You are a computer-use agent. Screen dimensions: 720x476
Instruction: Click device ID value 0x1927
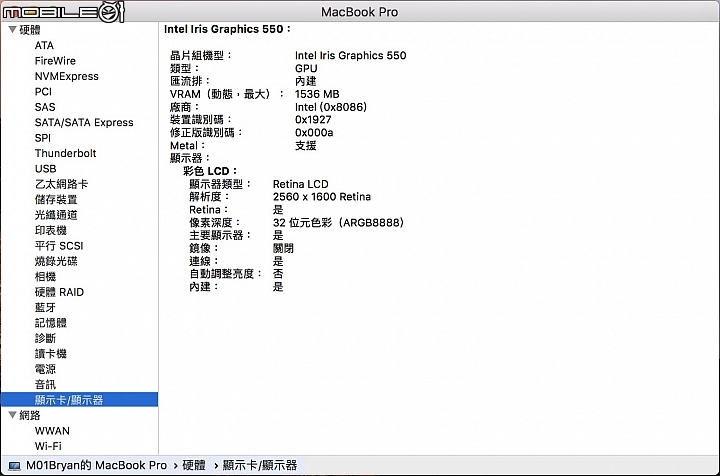(313, 120)
